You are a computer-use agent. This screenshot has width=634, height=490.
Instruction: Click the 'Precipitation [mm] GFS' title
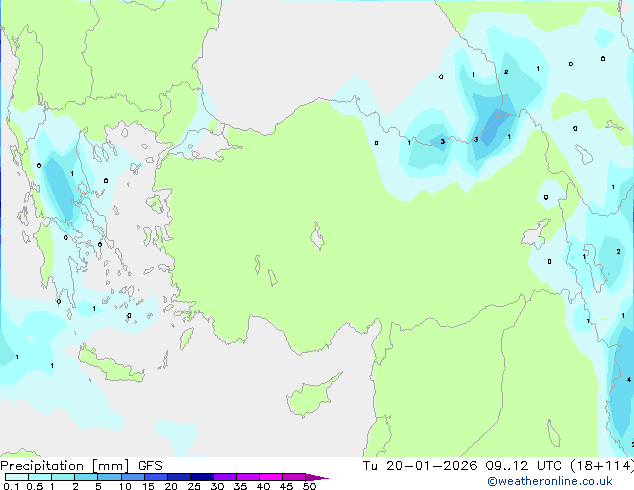coord(81,466)
